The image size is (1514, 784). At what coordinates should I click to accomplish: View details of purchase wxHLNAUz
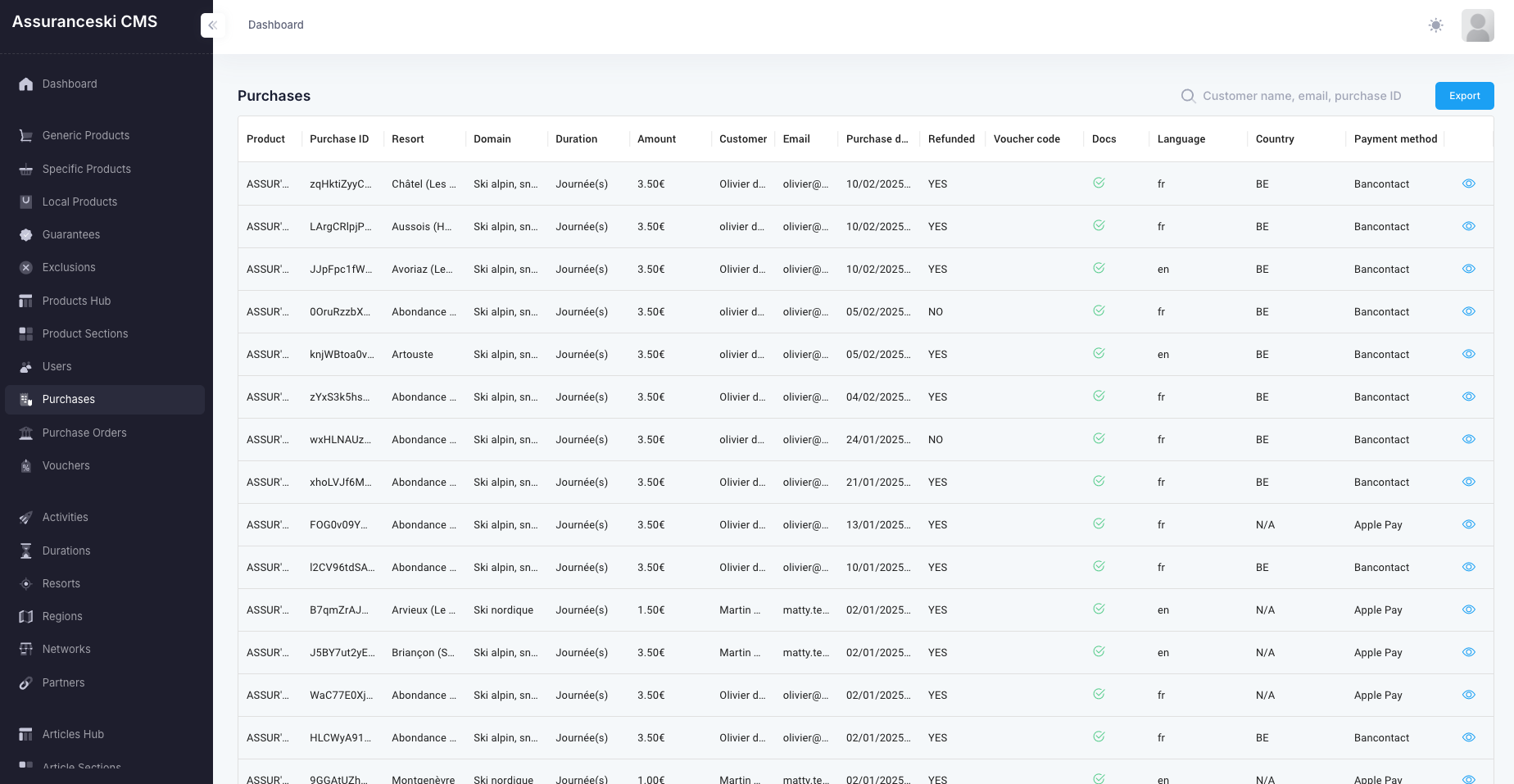1468,439
